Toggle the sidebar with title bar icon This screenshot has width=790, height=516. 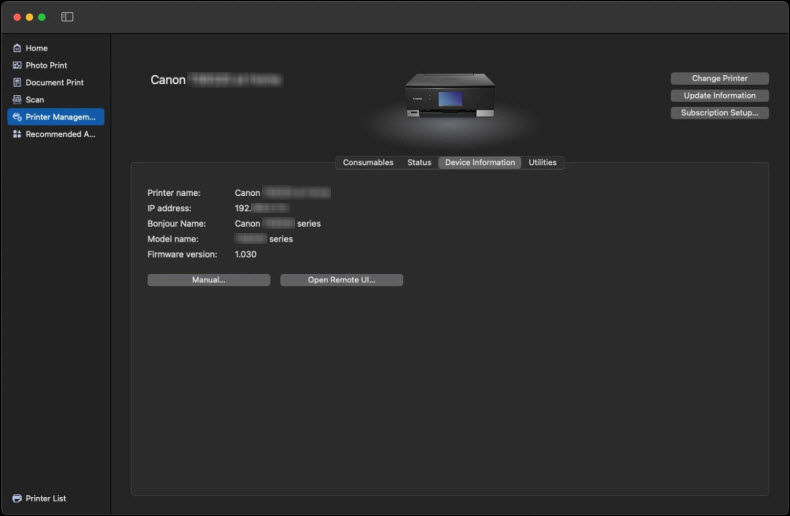pos(67,17)
